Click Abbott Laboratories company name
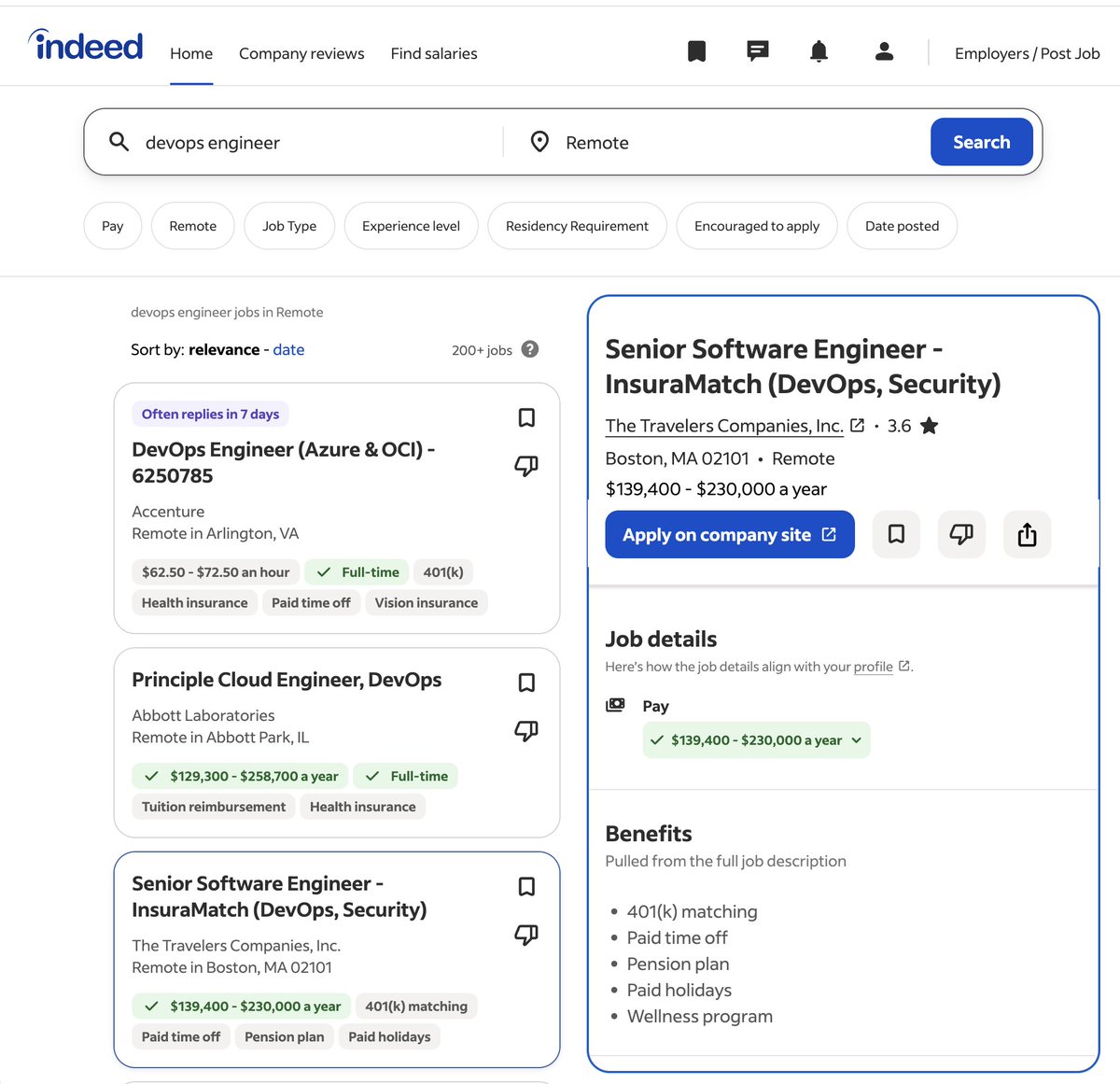 pos(203,715)
